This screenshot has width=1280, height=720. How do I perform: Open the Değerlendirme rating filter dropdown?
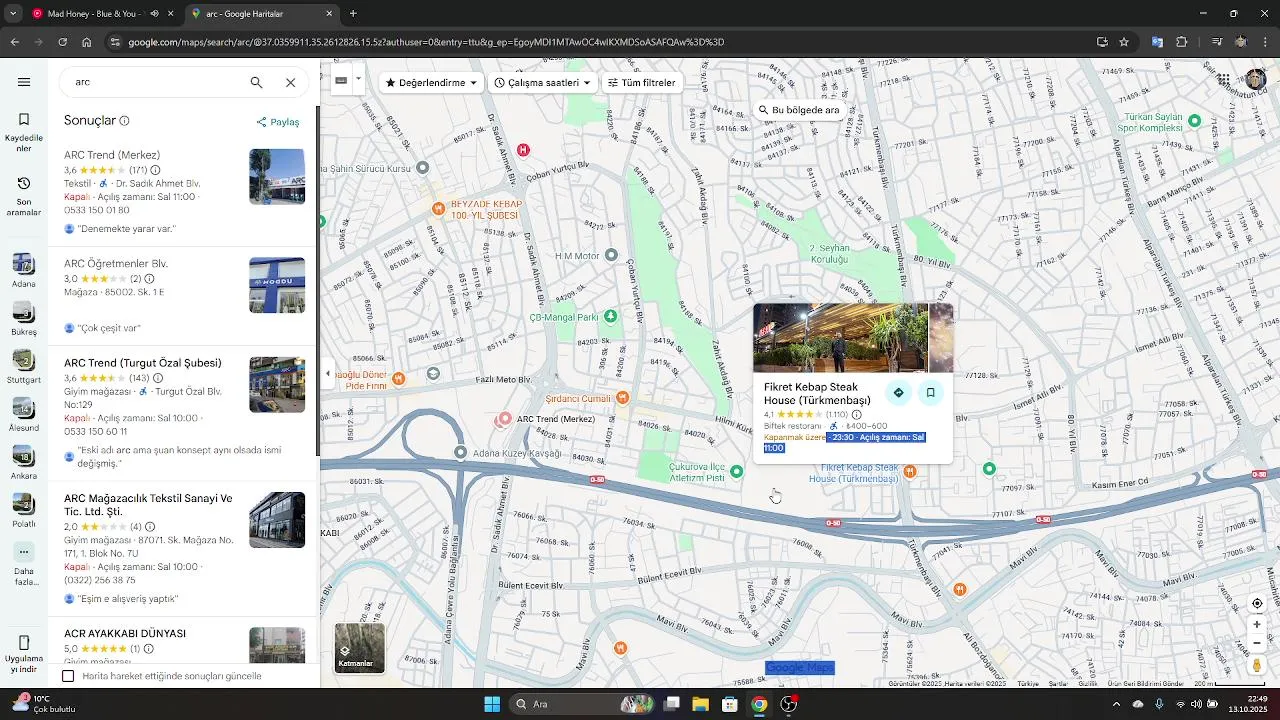coord(432,83)
